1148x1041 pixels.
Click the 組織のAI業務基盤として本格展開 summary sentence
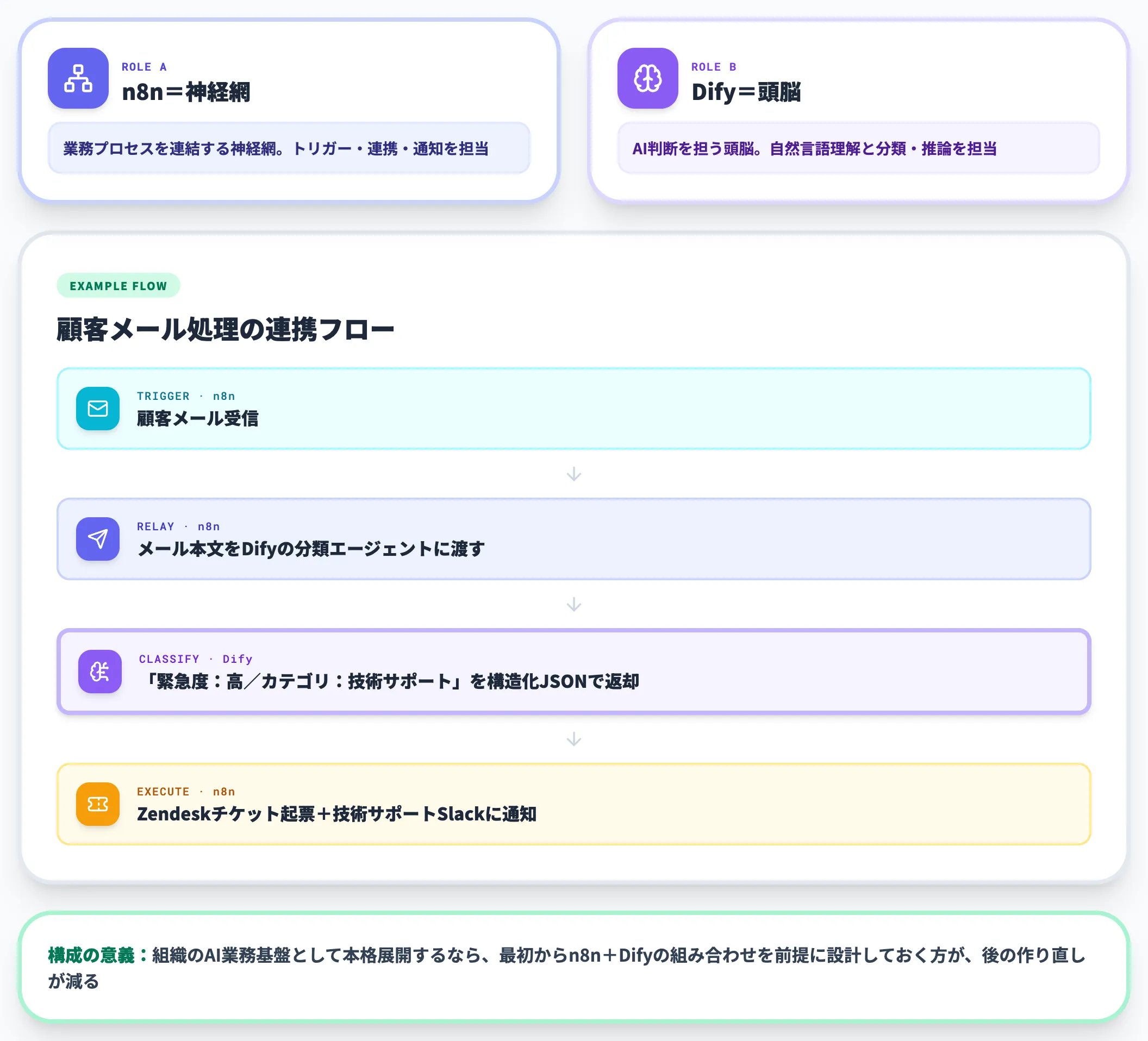click(x=567, y=968)
